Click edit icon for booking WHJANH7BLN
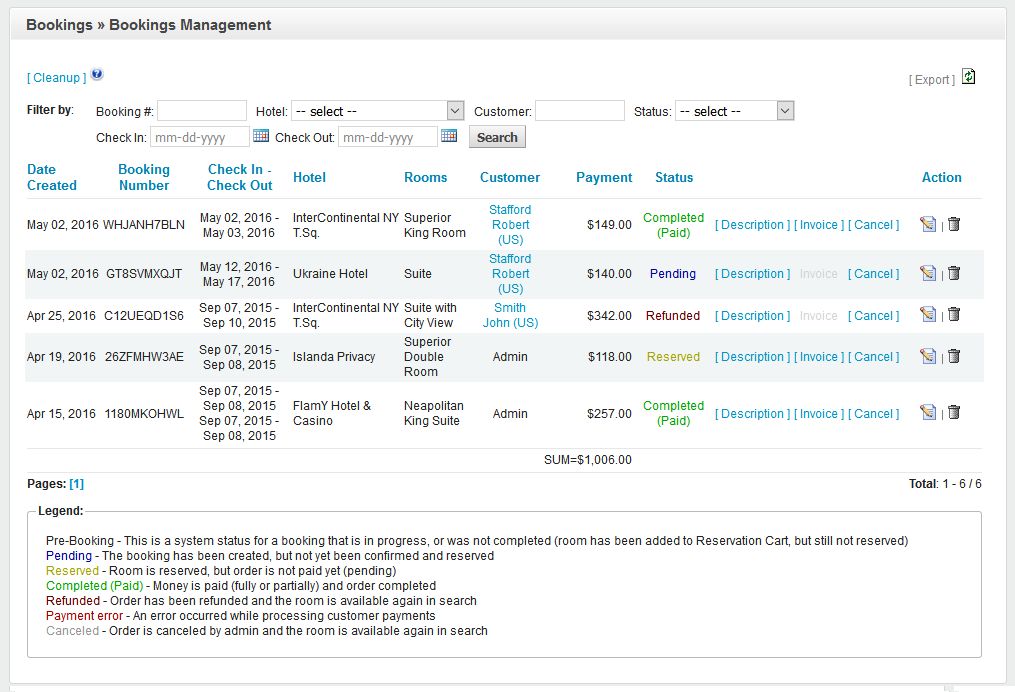 (x=928, y=225)
